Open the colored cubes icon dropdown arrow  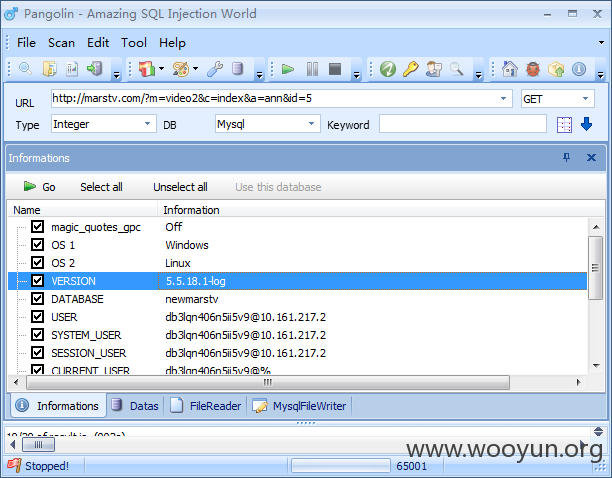pyautogui.click(x=162, y=69)
